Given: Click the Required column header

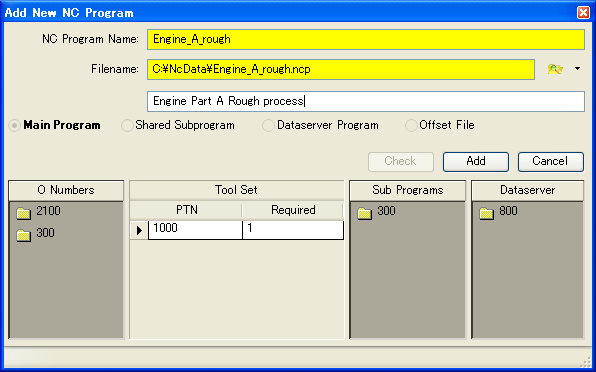Looking at the screenshot, I should pos(293,210).
